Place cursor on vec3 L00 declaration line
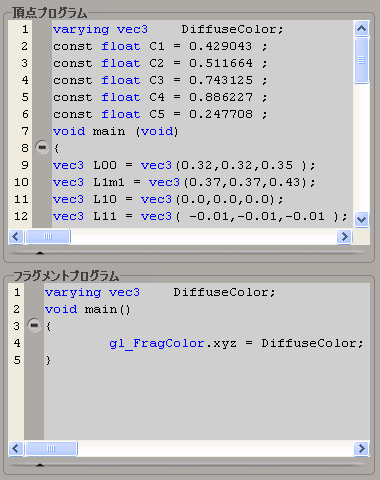Screen dimensions: 380x480 [x=184, y=165]
